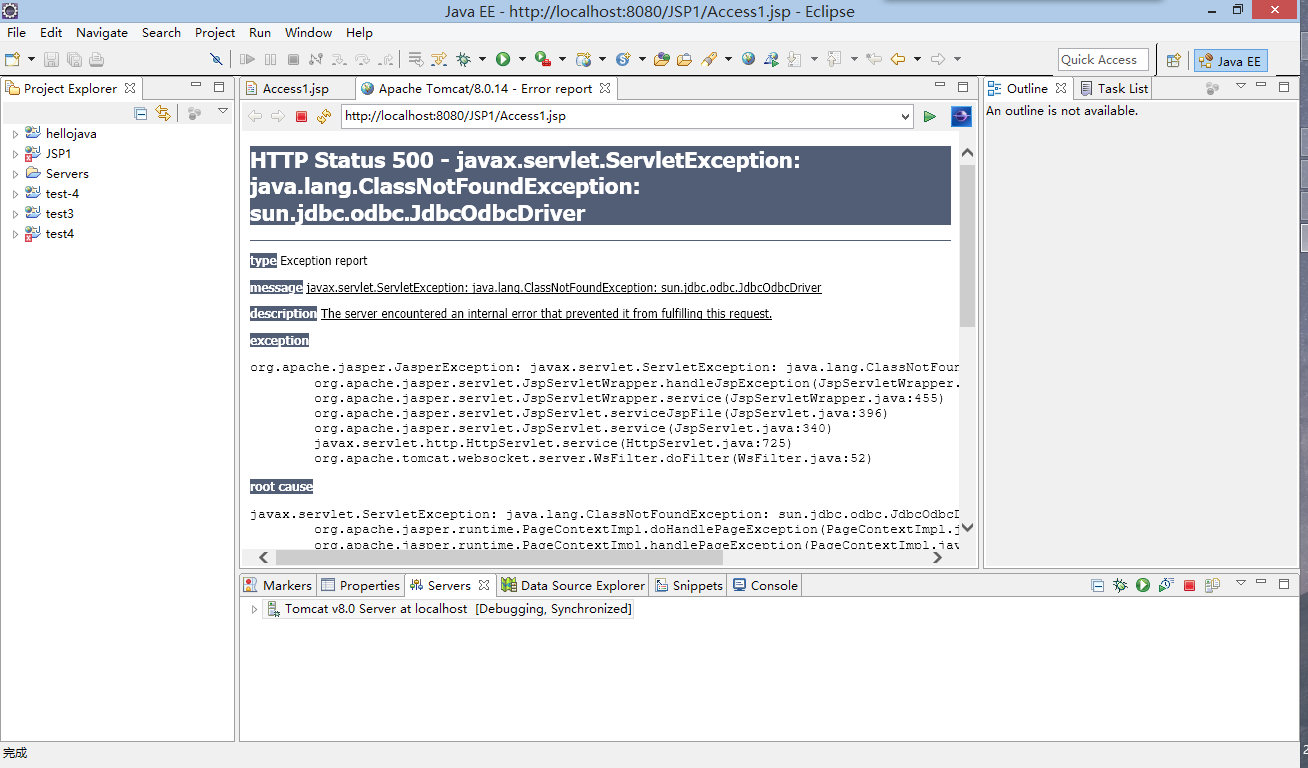Expand the hellojava project
The height and width of the screenshot is (768, 1308).
[x=15, y=133]
